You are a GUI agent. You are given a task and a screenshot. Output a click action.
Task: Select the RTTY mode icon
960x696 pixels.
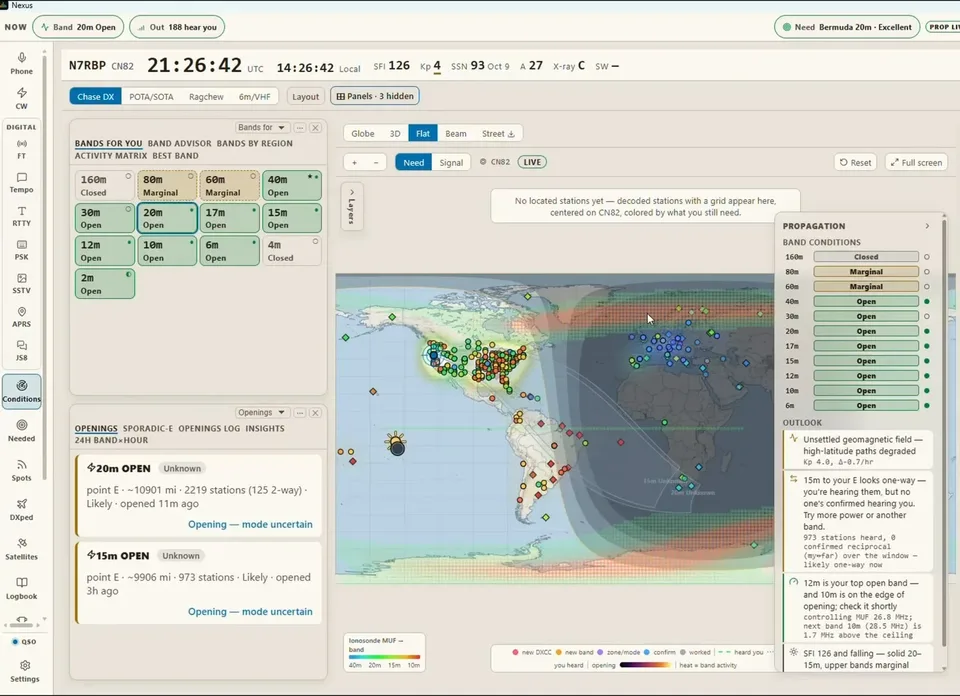pos(21,216)
